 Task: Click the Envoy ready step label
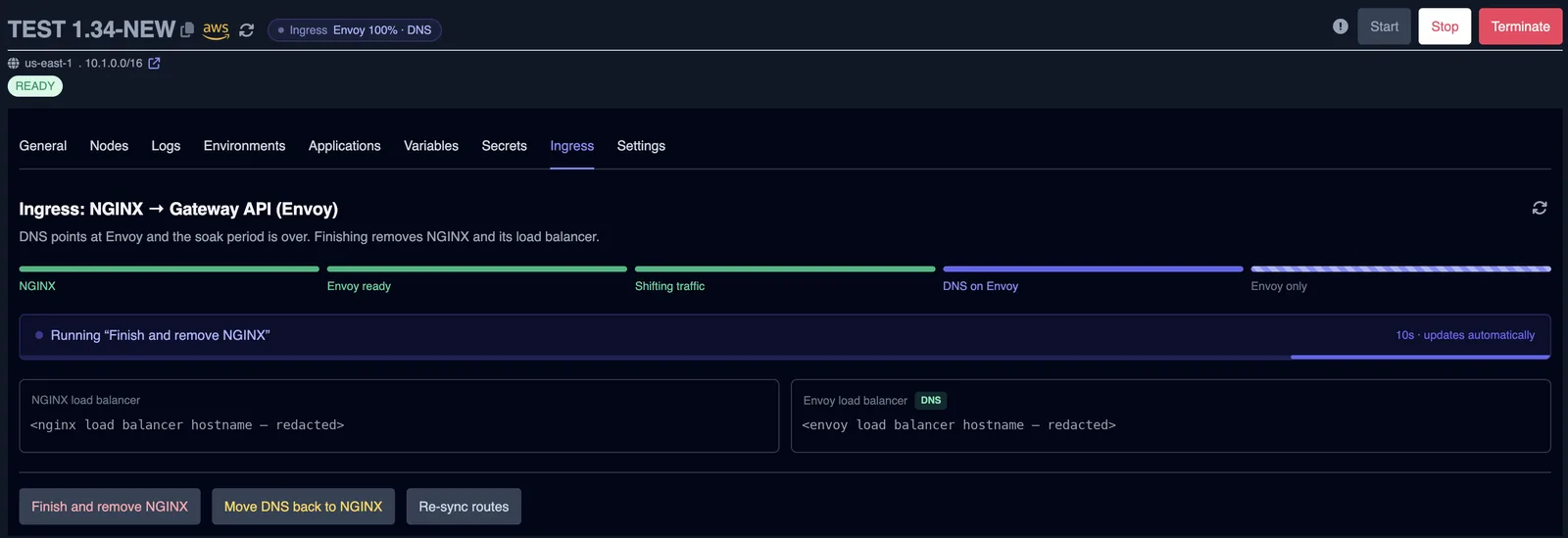(x=359, y=286)
